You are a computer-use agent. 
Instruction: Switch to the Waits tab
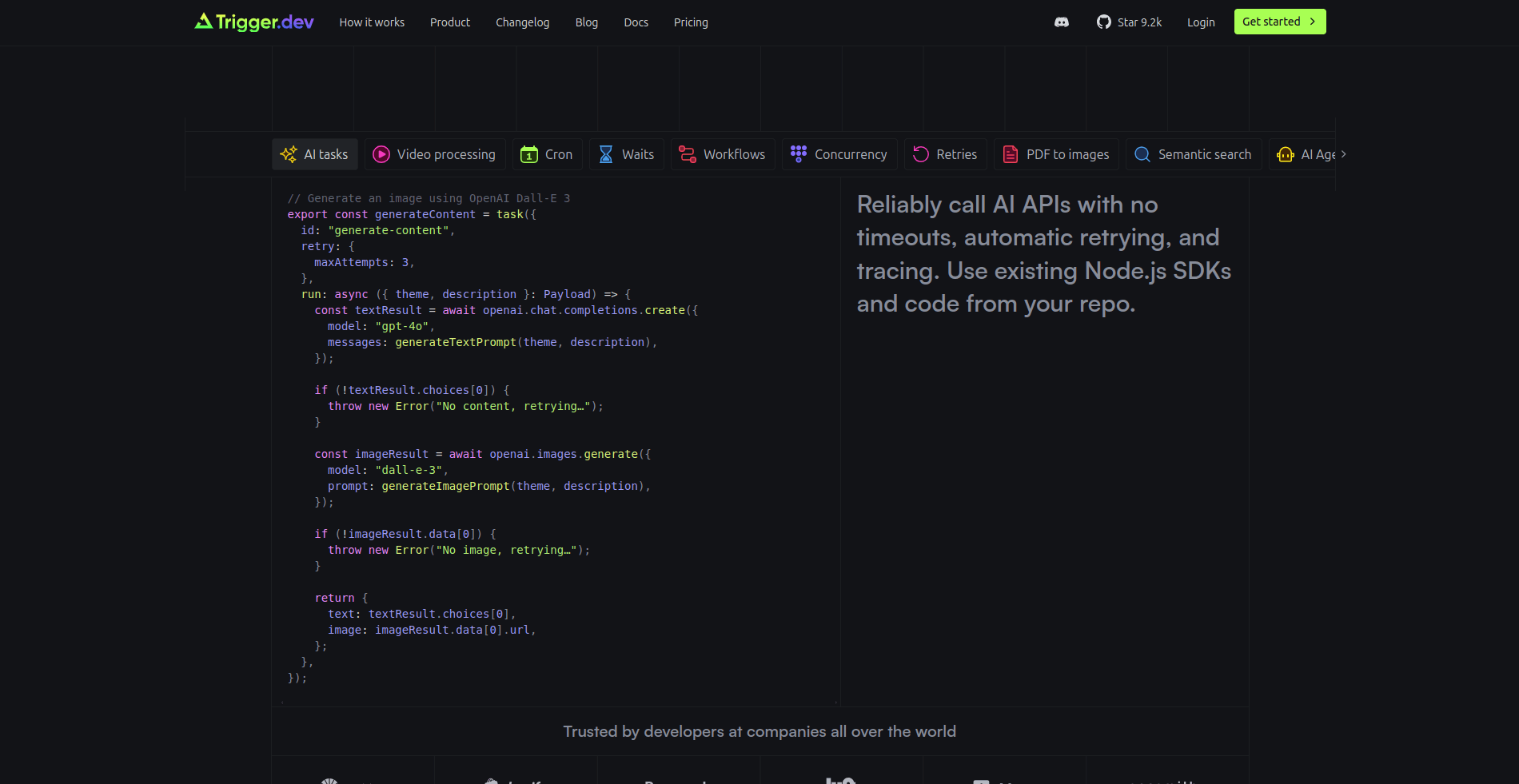click(x=627, y=154)
